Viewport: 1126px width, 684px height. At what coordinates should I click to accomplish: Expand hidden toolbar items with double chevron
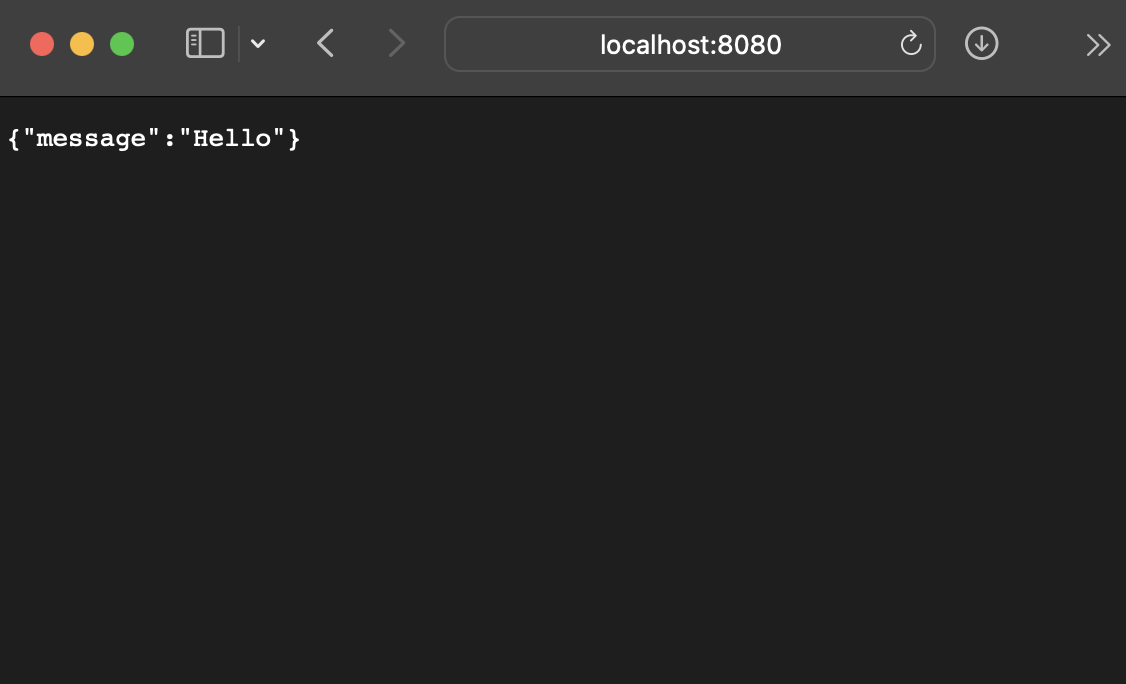point(1098,45)
